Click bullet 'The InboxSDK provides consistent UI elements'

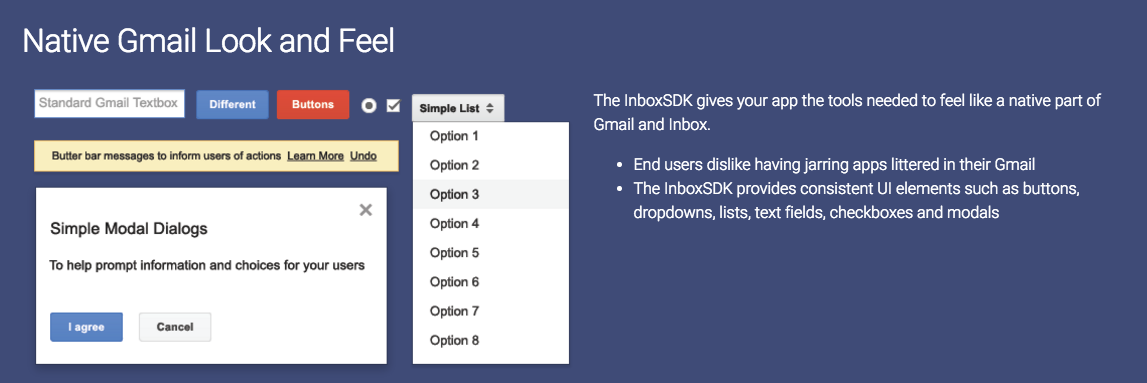857,201
